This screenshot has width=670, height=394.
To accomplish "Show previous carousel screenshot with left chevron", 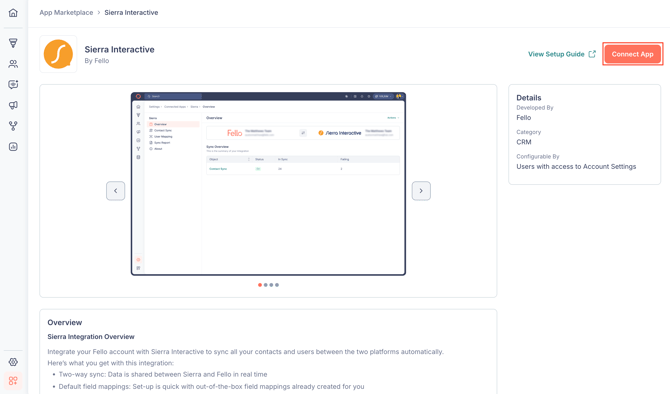I will pos(115,191).
